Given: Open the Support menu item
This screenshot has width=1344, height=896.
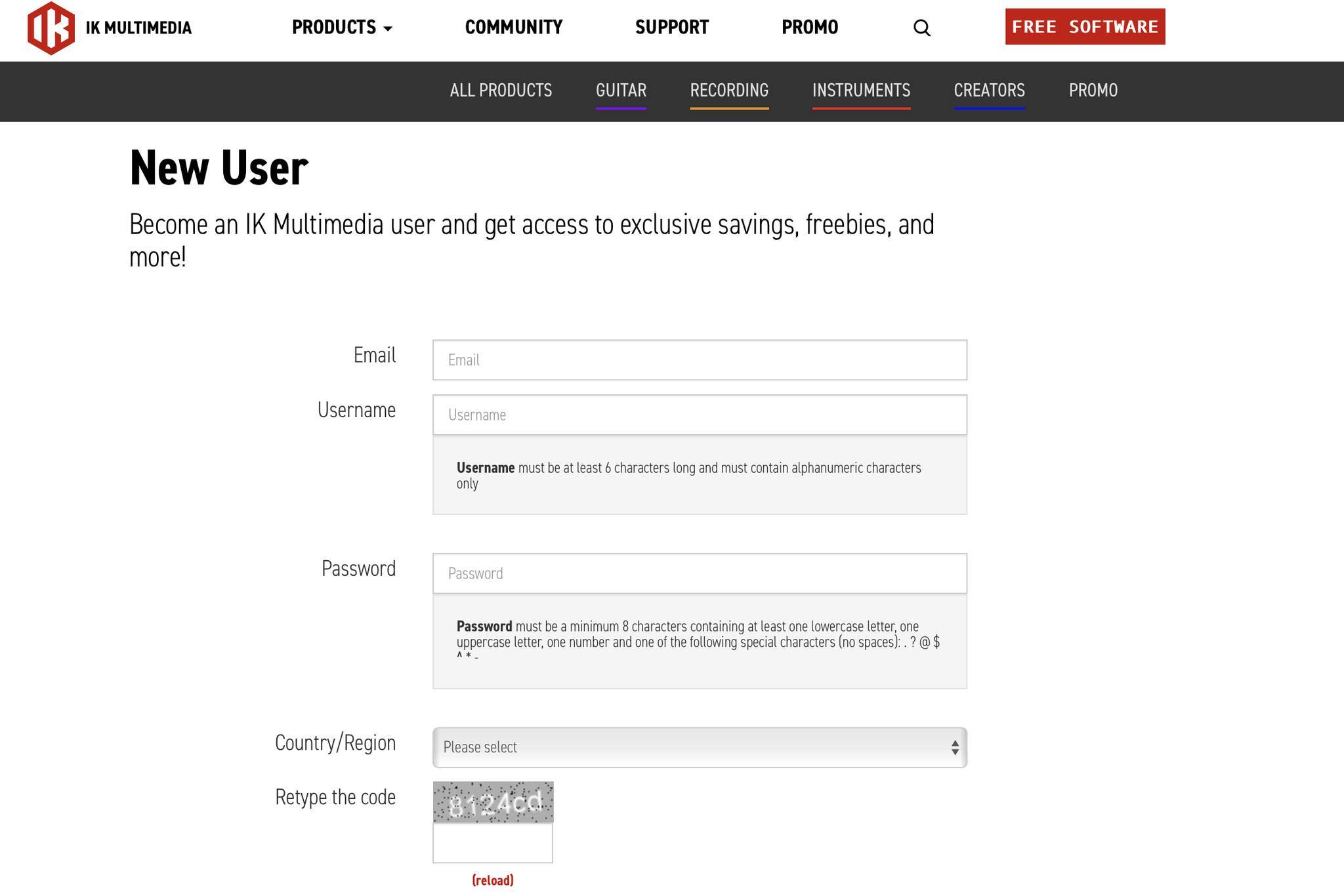Looking at the screenshot, I should pos(672,28).
